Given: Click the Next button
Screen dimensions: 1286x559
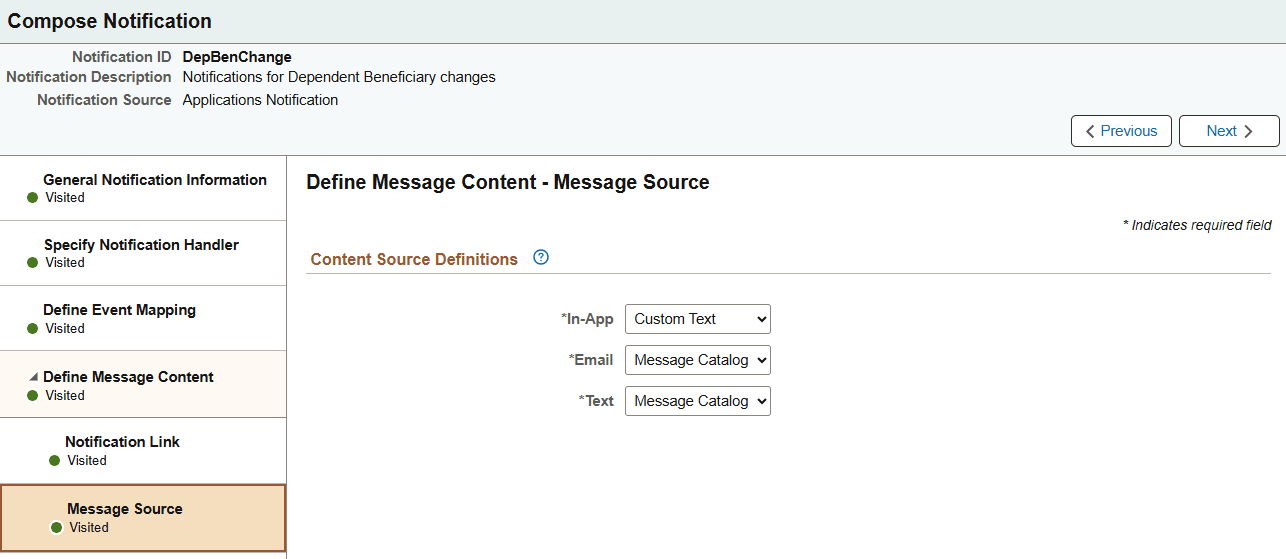Looking at the screenshot, I should (1229, 131).
